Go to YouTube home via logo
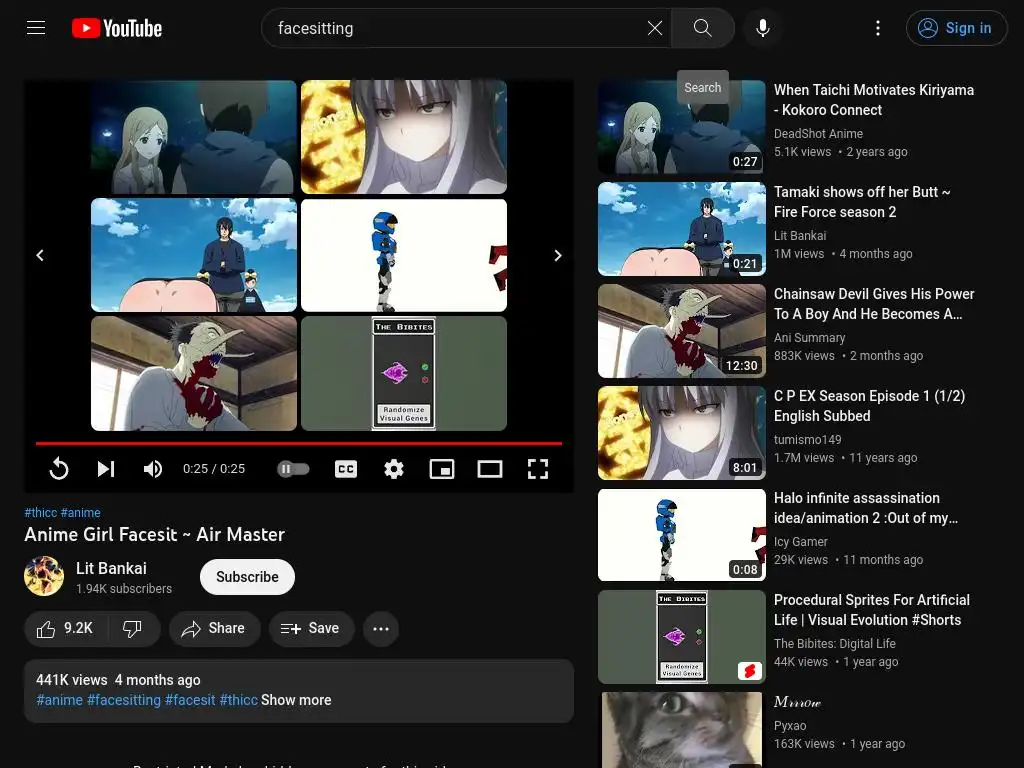 [117, 28]
